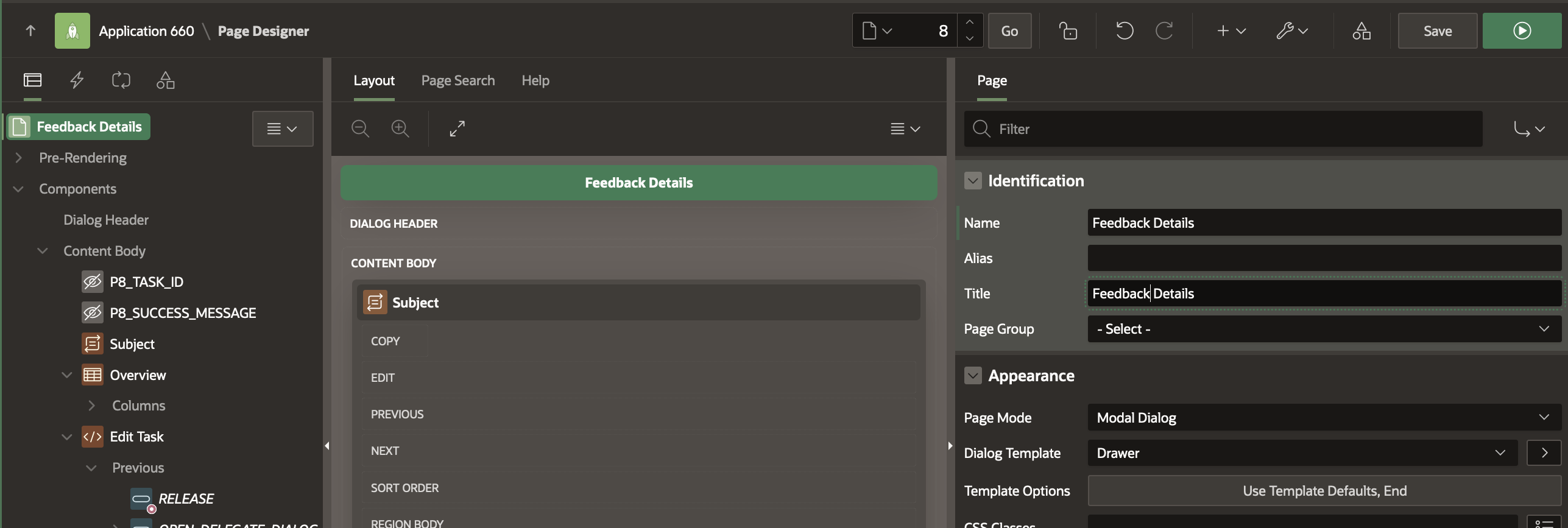Collapse the Appearance section
Viewport: 1568px width, 528px height.
973,376
